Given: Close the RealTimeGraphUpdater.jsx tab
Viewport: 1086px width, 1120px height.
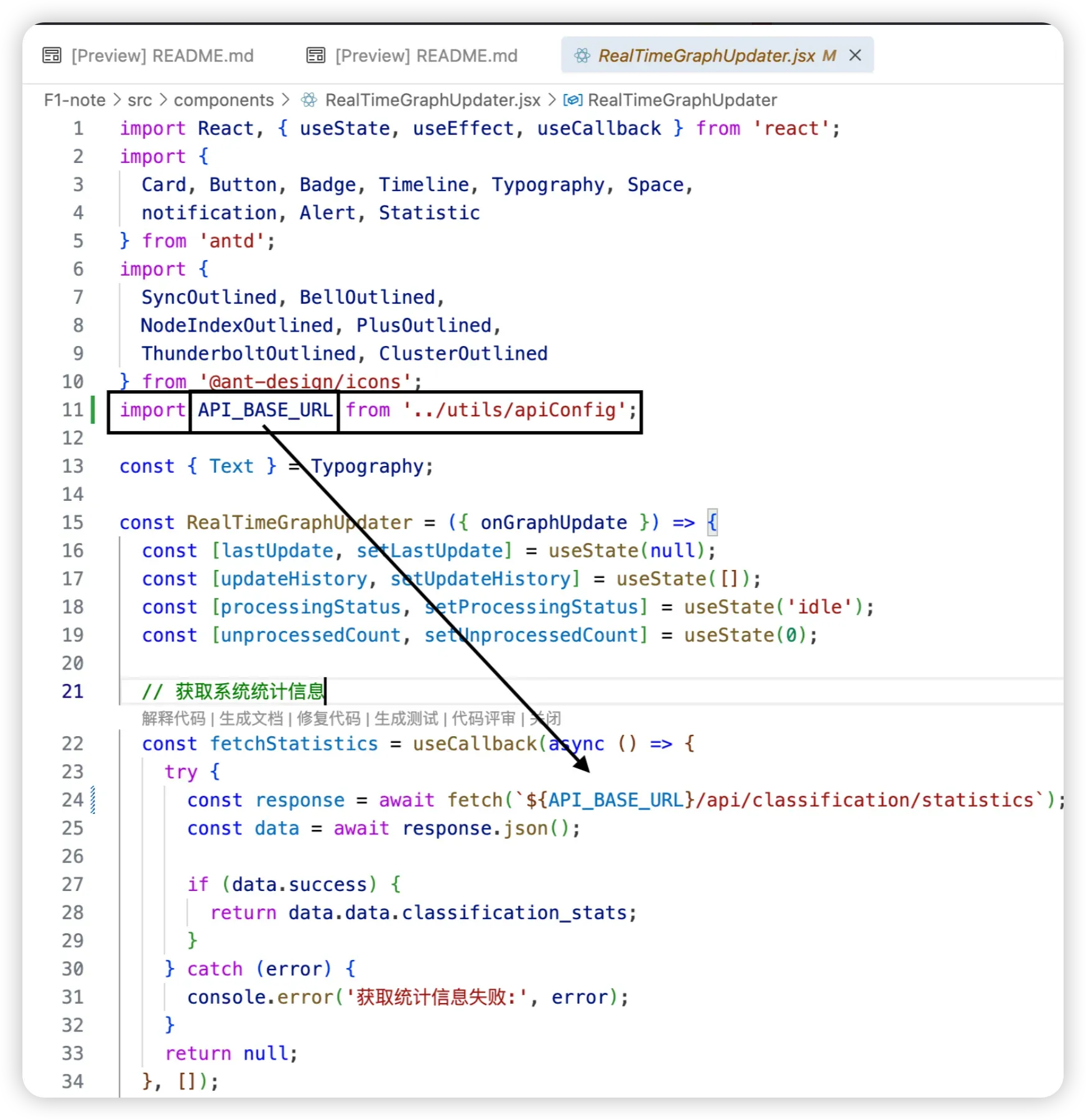Looking at the screenshot, I should click(855, 55).
